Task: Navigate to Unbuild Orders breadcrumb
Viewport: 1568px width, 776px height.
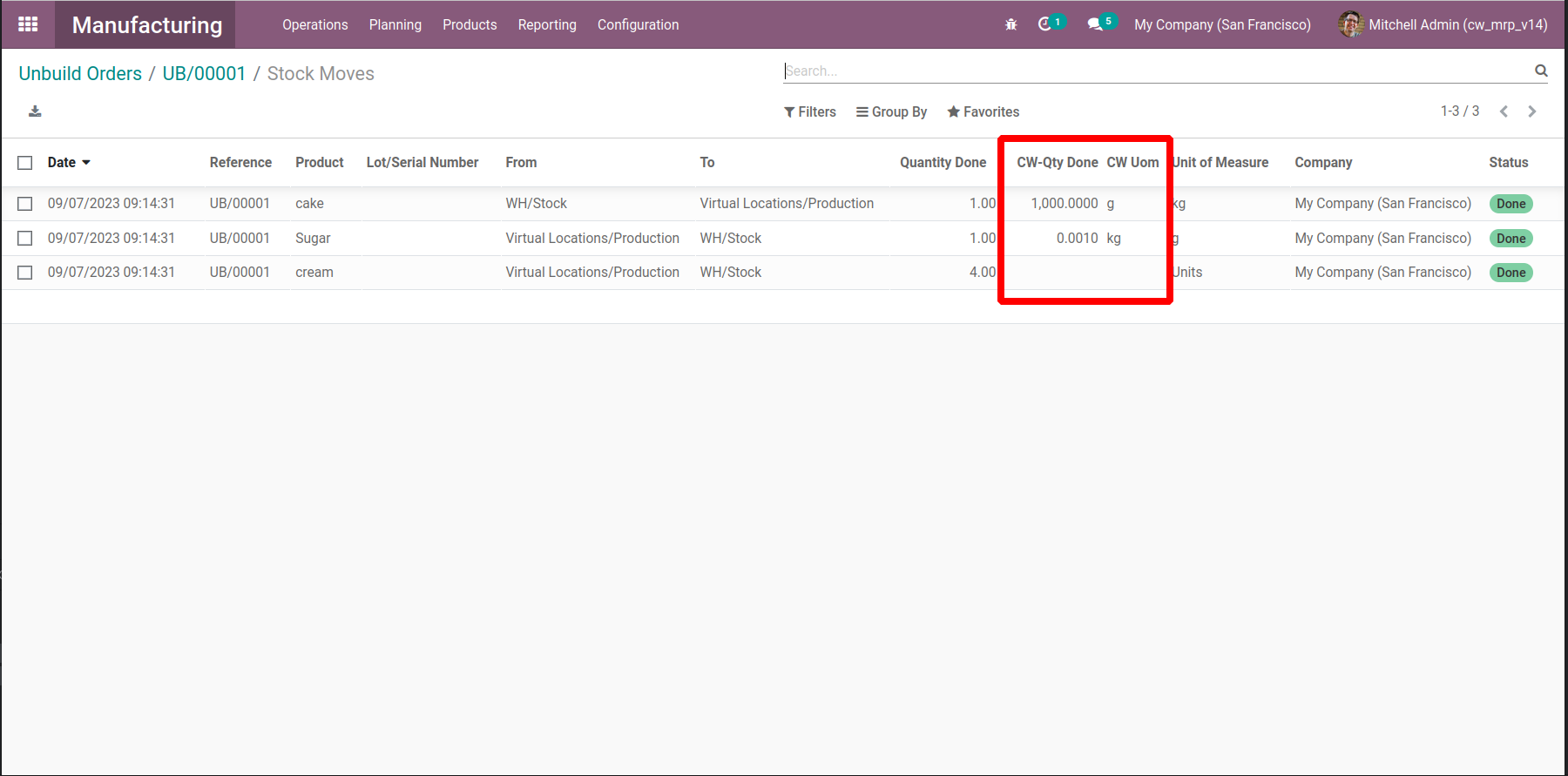Action: point(80,74)
